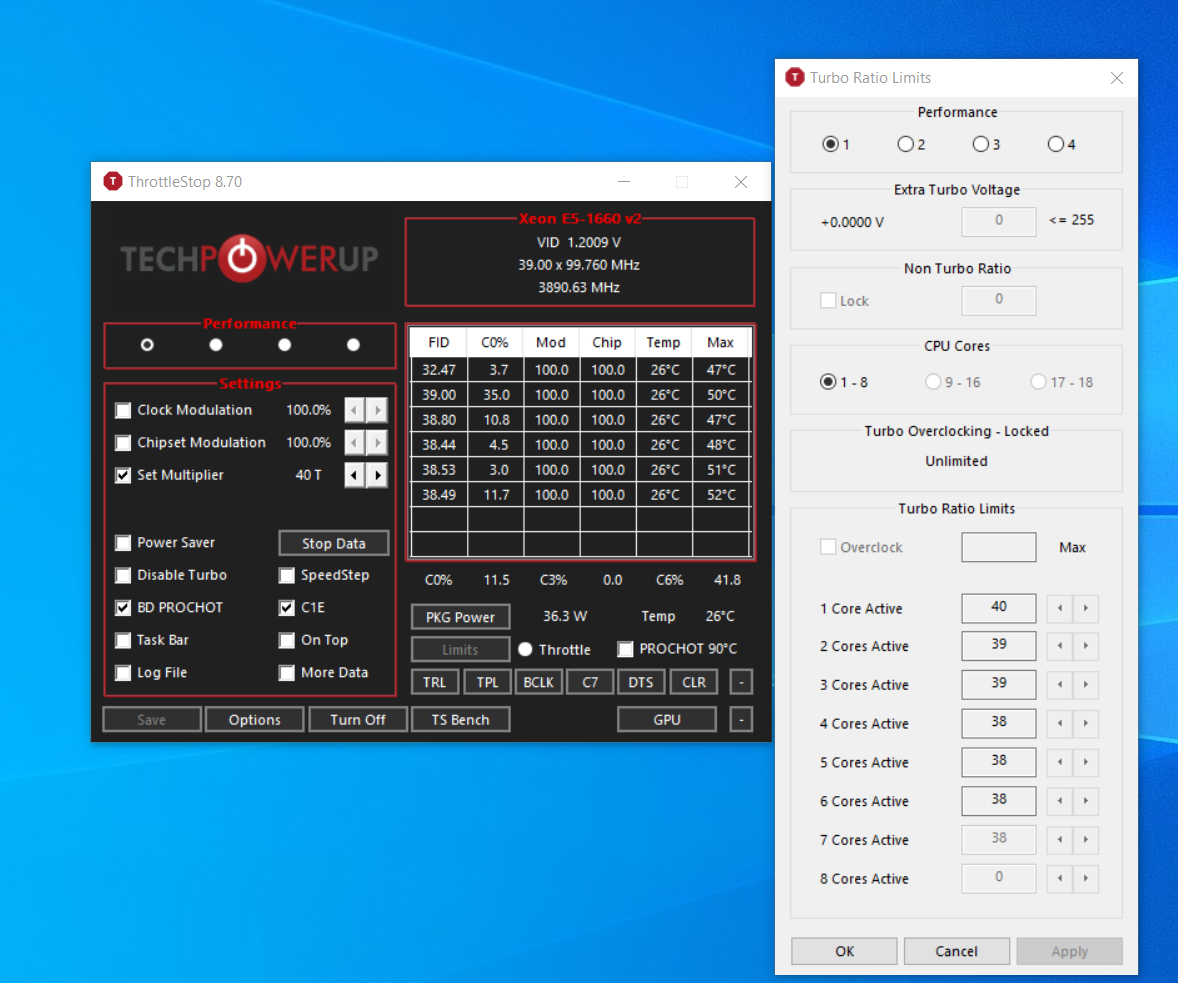Viewport: 1178px width, 983px height.
Task: Increase 2 Cores Active ratio
Action: [1086, 646]
